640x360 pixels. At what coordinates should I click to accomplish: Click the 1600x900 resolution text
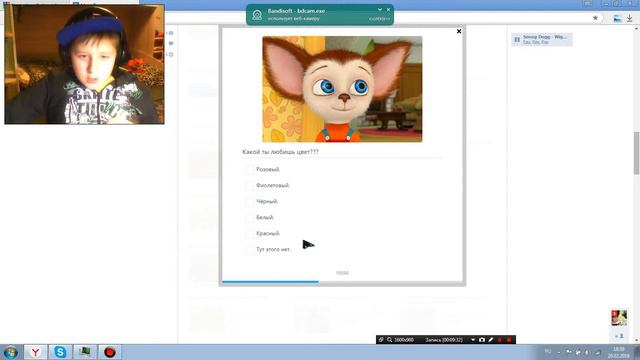pyautogui.click(x=404, y=340)
